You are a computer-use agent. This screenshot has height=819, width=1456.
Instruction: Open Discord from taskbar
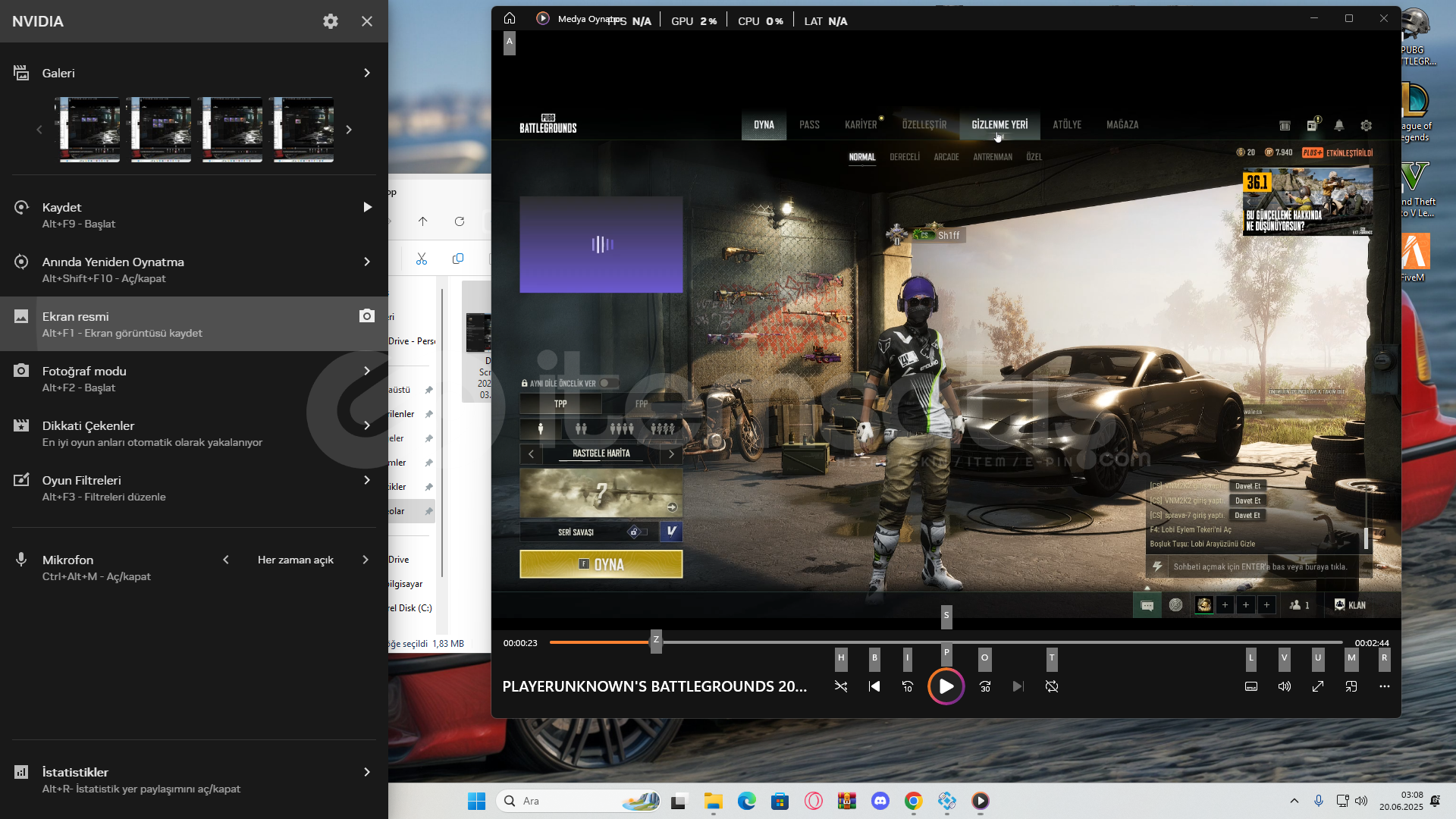[x=880, y=801]
